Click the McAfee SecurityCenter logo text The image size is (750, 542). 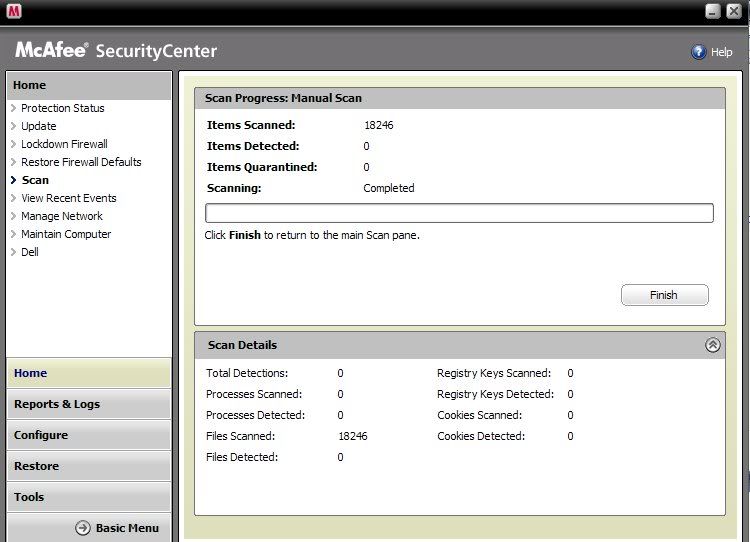click(116, 50)
